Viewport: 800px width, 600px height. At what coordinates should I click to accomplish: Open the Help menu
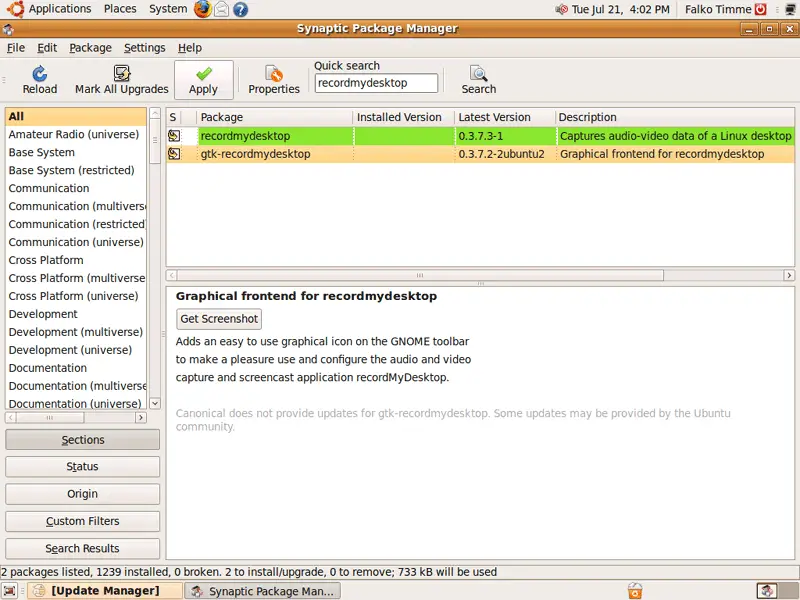tap(190, 48)
